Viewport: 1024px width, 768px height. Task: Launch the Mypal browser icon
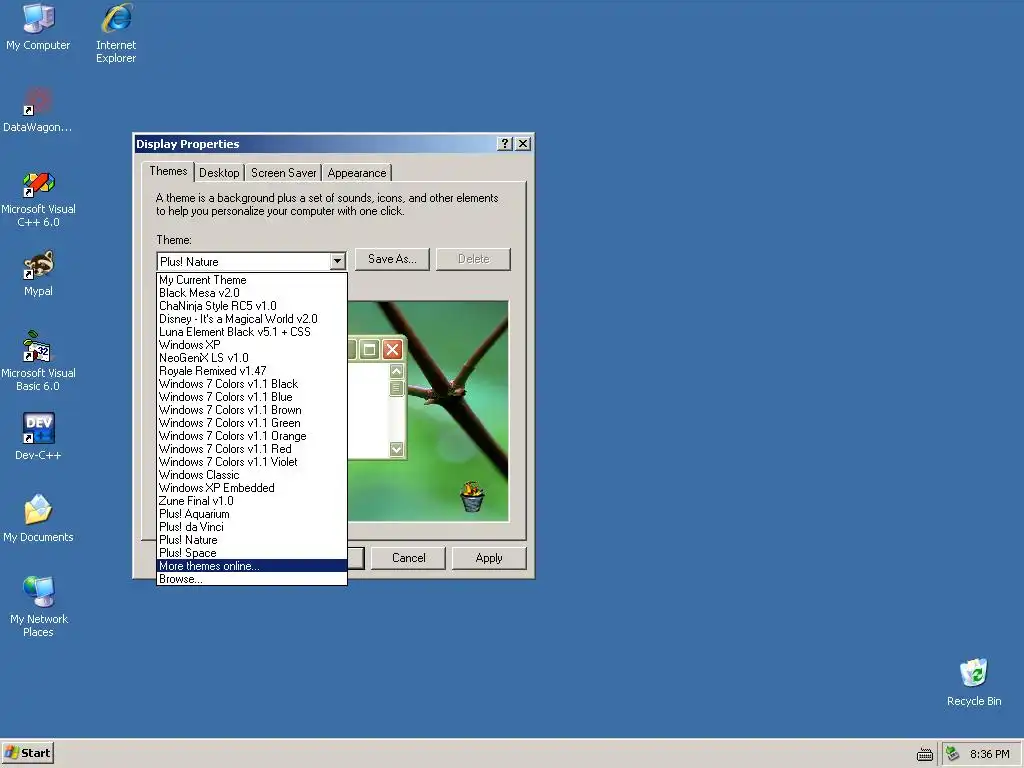pyautogui.click(x=38, y=273)
